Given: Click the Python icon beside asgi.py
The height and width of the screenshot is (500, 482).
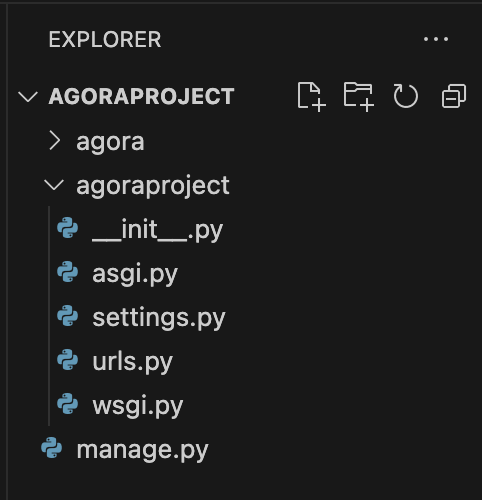Looking at the screenshot, I should click(68, 272).
